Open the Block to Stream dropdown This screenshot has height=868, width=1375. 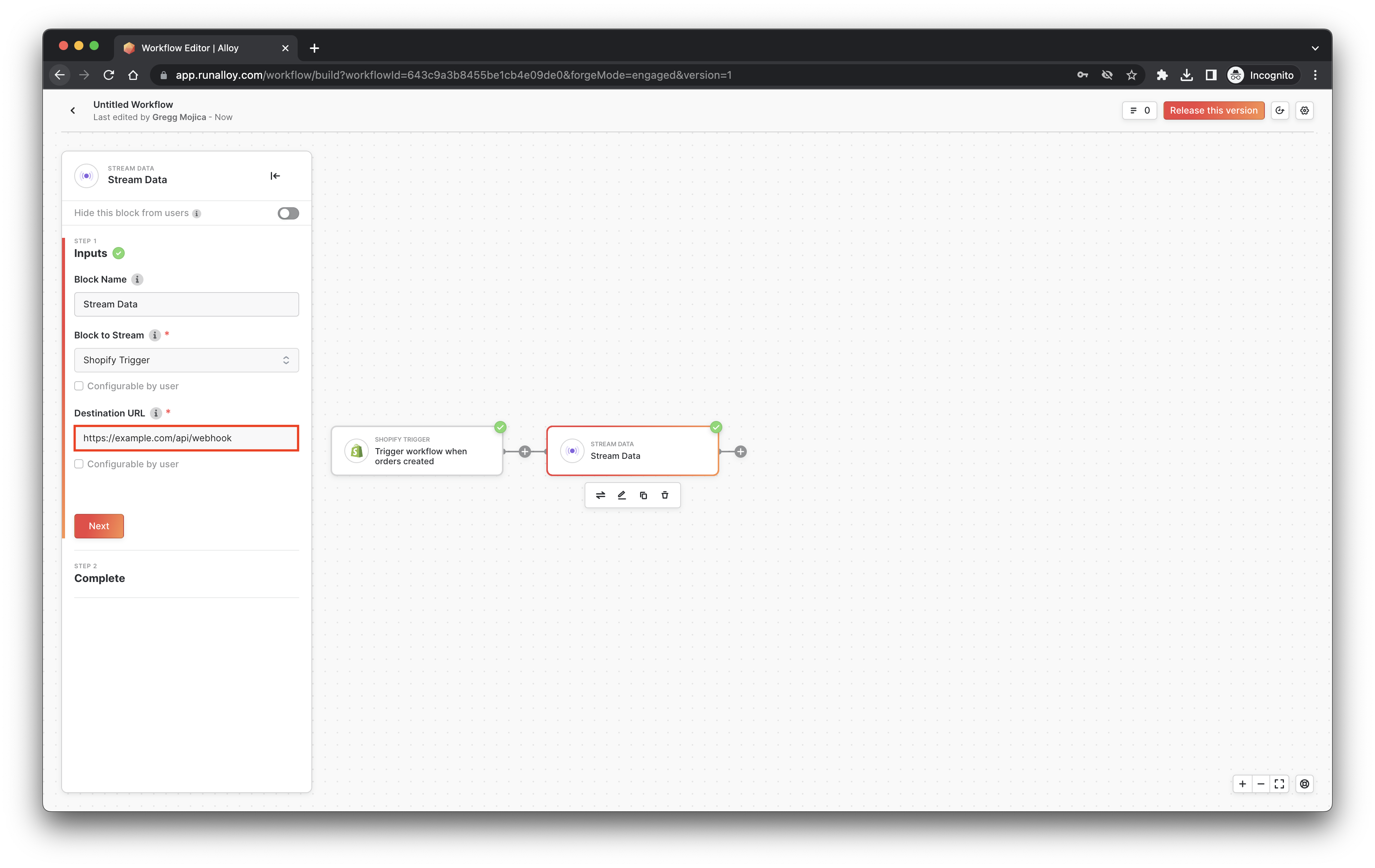pos(186,360)
